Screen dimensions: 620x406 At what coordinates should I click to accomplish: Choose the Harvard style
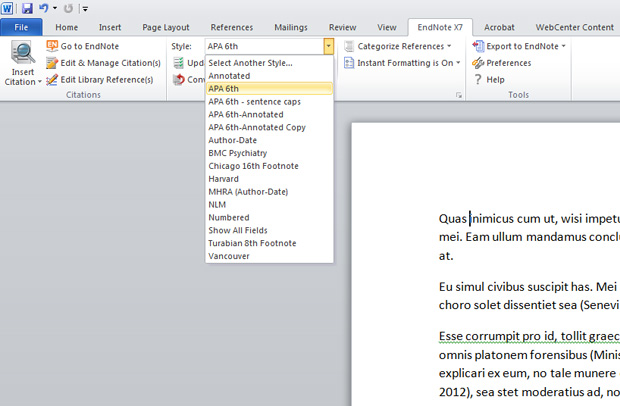[269, 179]
